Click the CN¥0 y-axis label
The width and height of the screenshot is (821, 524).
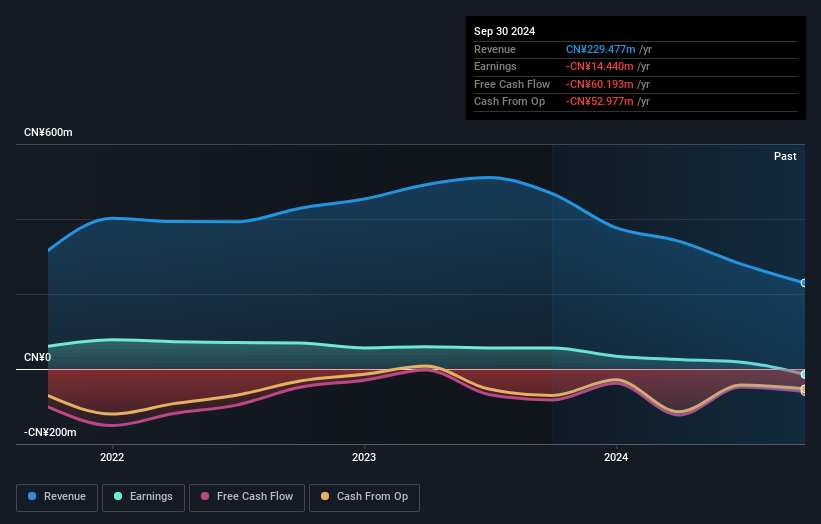point(38,358)
